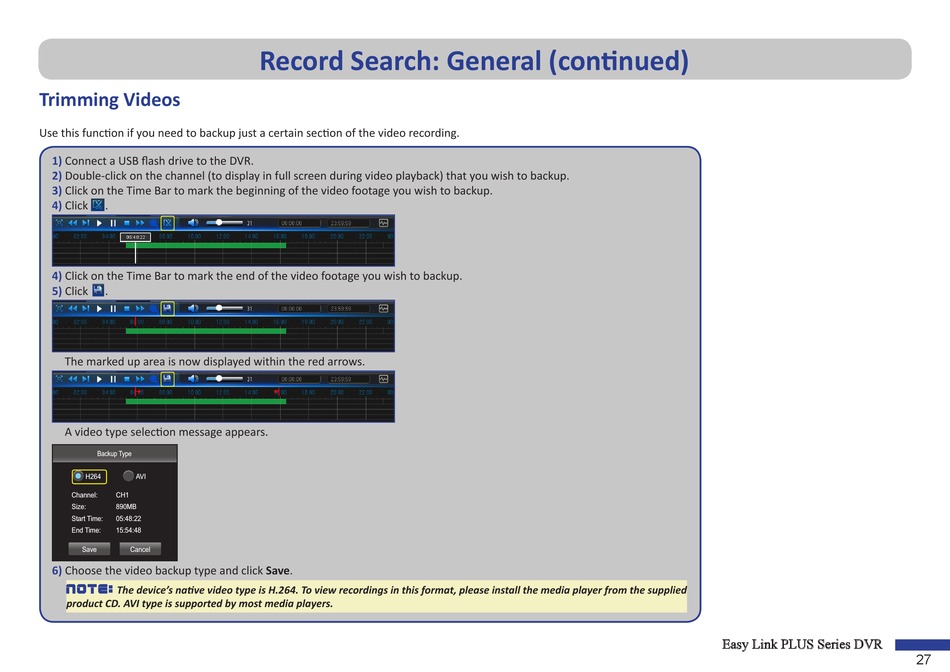Select the AVI backup type radio button
The width and height of the screenshot is (950, 672).
128,476
